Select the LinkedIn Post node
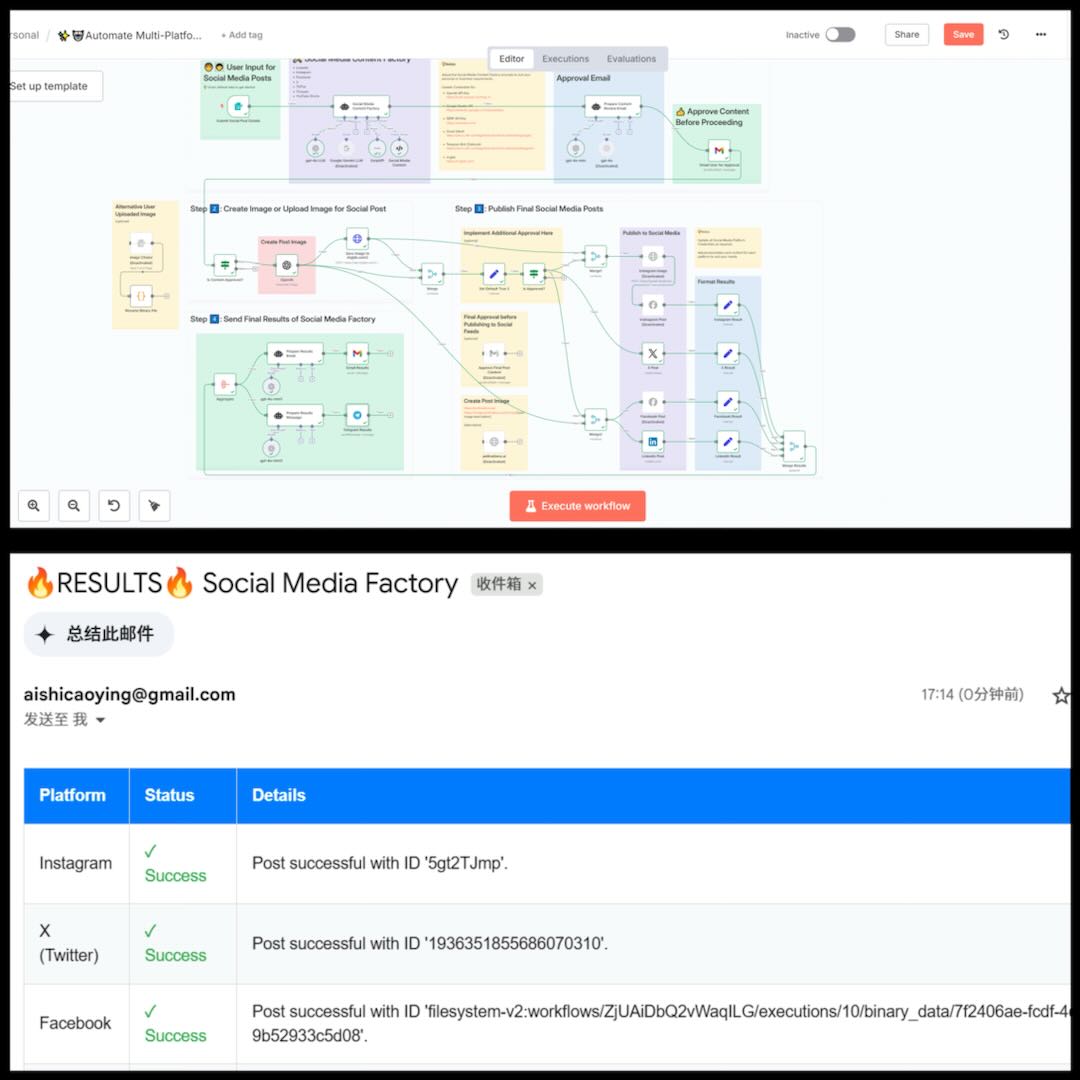1080x1080 pixels. pyautogui.click(x=653, y=441)
